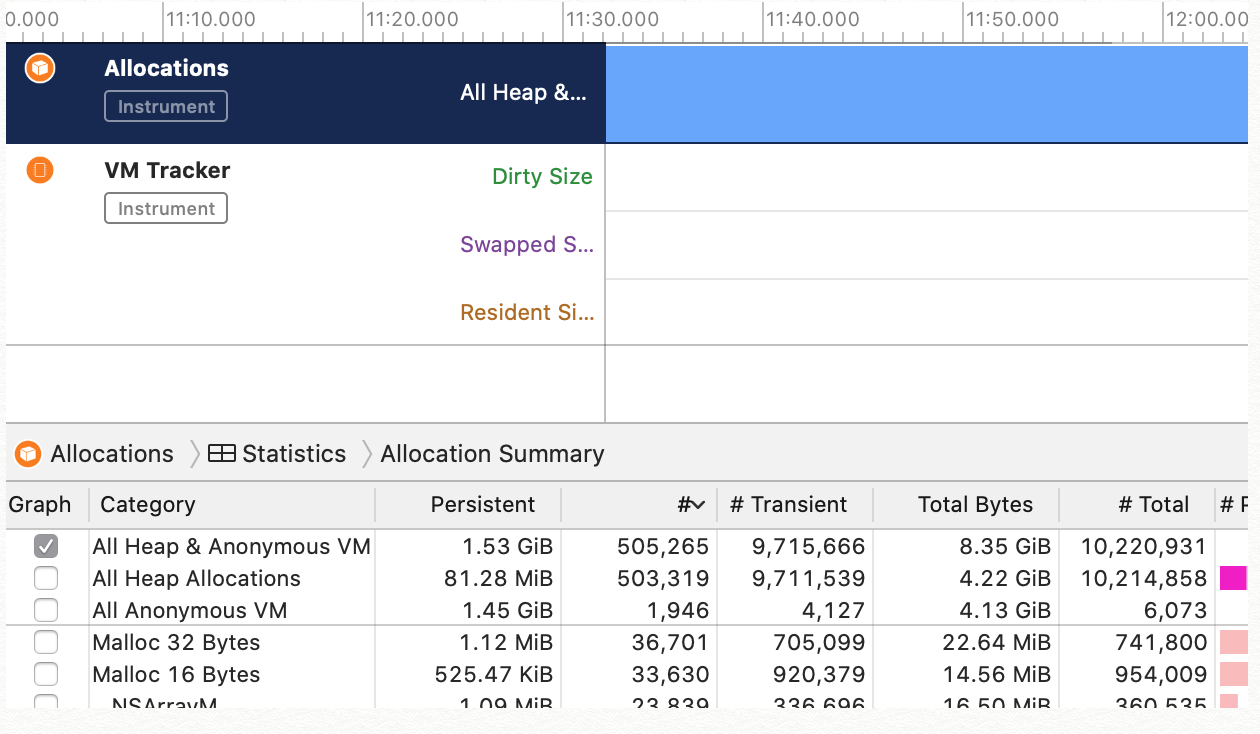Viewport: 1260px width, 734px height.
Task: Open the Statistics breadcrumb dropdown
Action: tap(293, 454)
